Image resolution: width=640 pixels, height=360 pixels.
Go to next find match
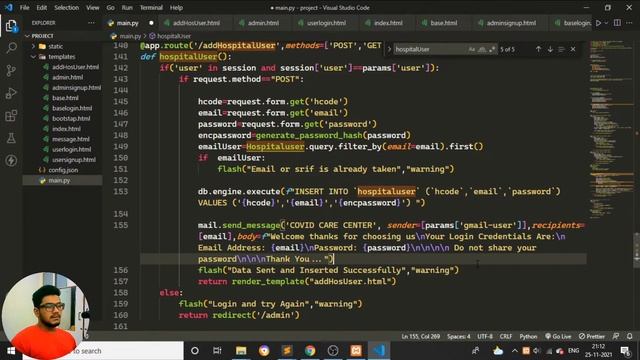tap(550, 49)
